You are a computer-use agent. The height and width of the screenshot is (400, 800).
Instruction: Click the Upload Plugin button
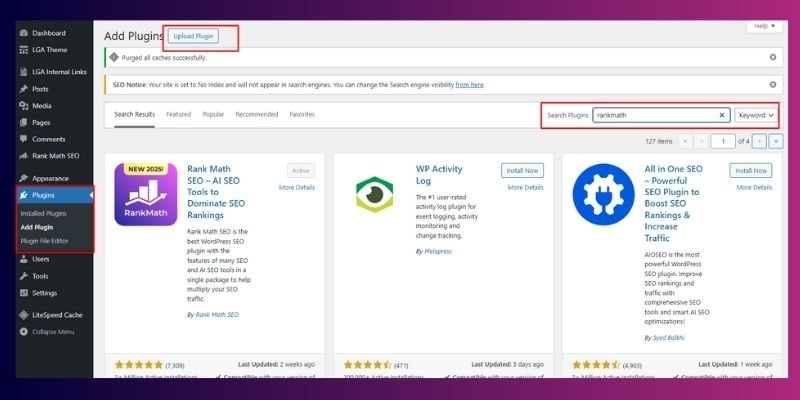[193, 36]
